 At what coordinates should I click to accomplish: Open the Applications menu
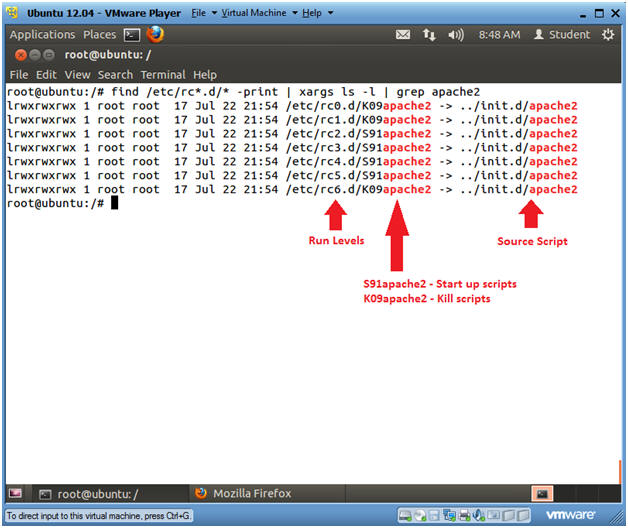42,35
